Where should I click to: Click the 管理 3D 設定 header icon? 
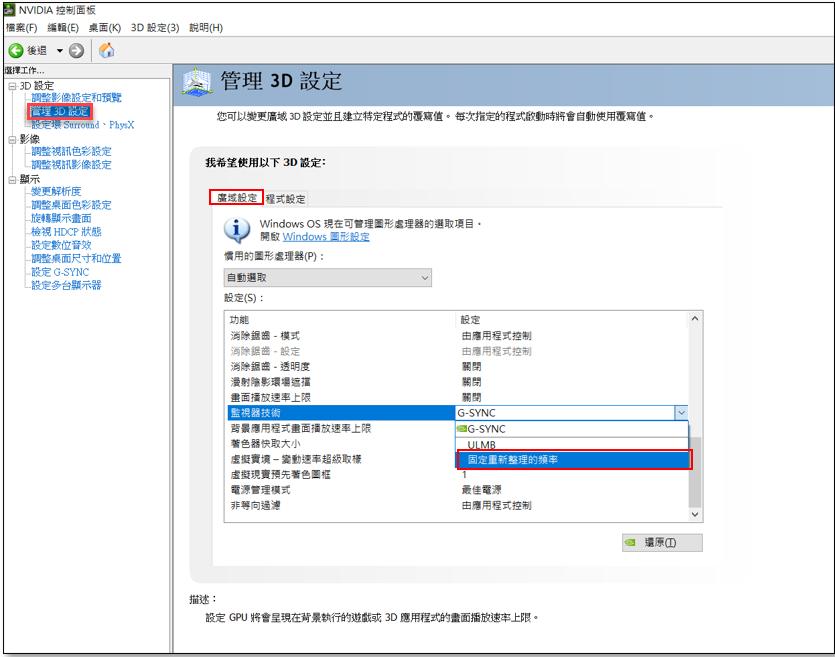[x=197, y=82]
